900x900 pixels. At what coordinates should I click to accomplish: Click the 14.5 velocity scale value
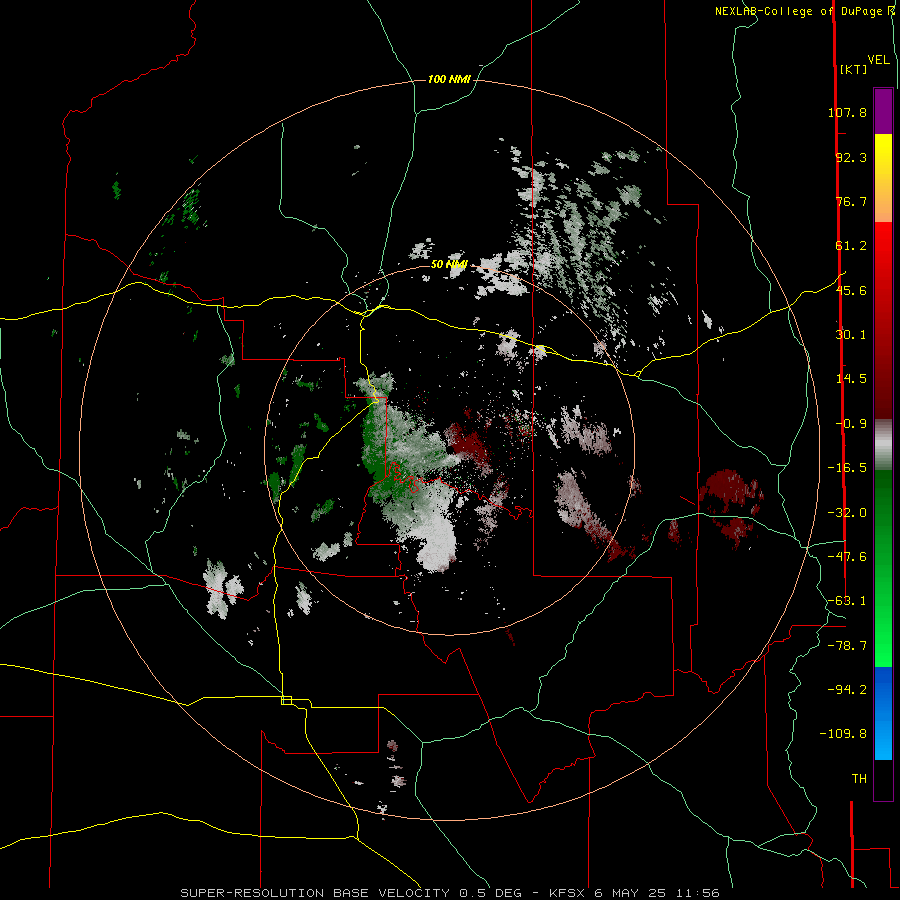click(851, 379)
